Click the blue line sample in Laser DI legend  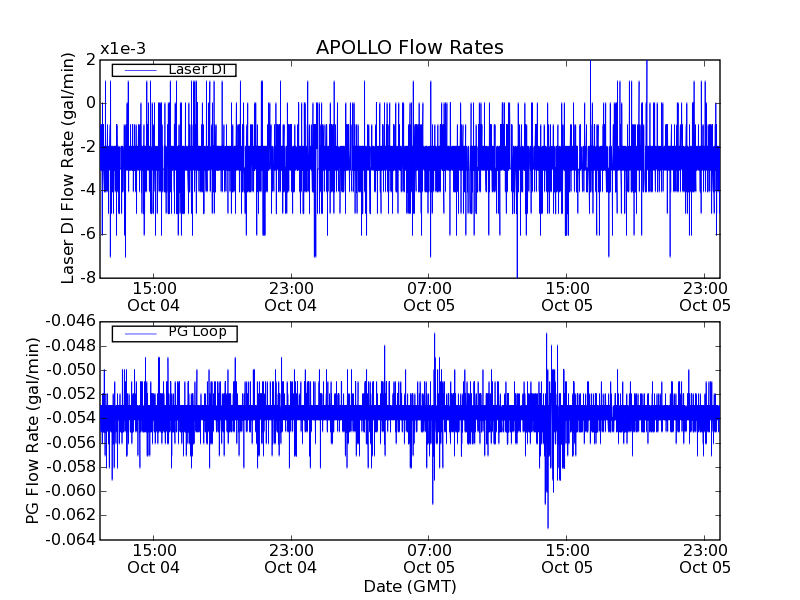pyautogui.click(x=140, y=70)
